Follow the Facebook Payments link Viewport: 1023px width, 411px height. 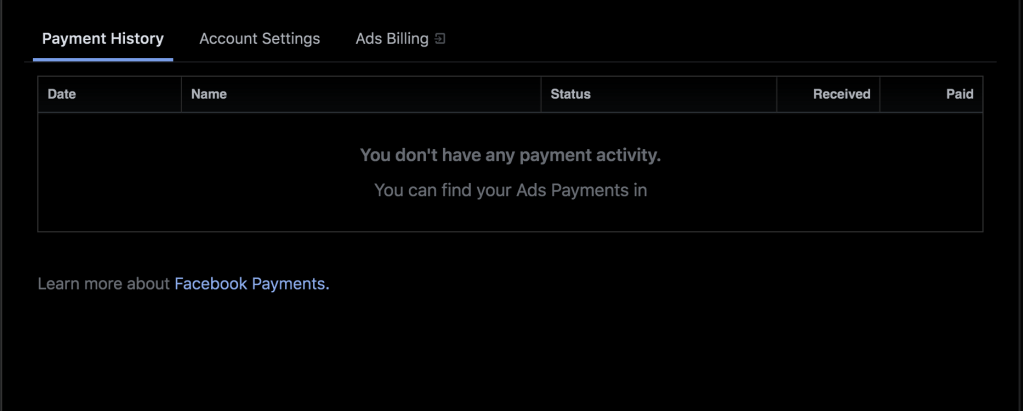251,284
